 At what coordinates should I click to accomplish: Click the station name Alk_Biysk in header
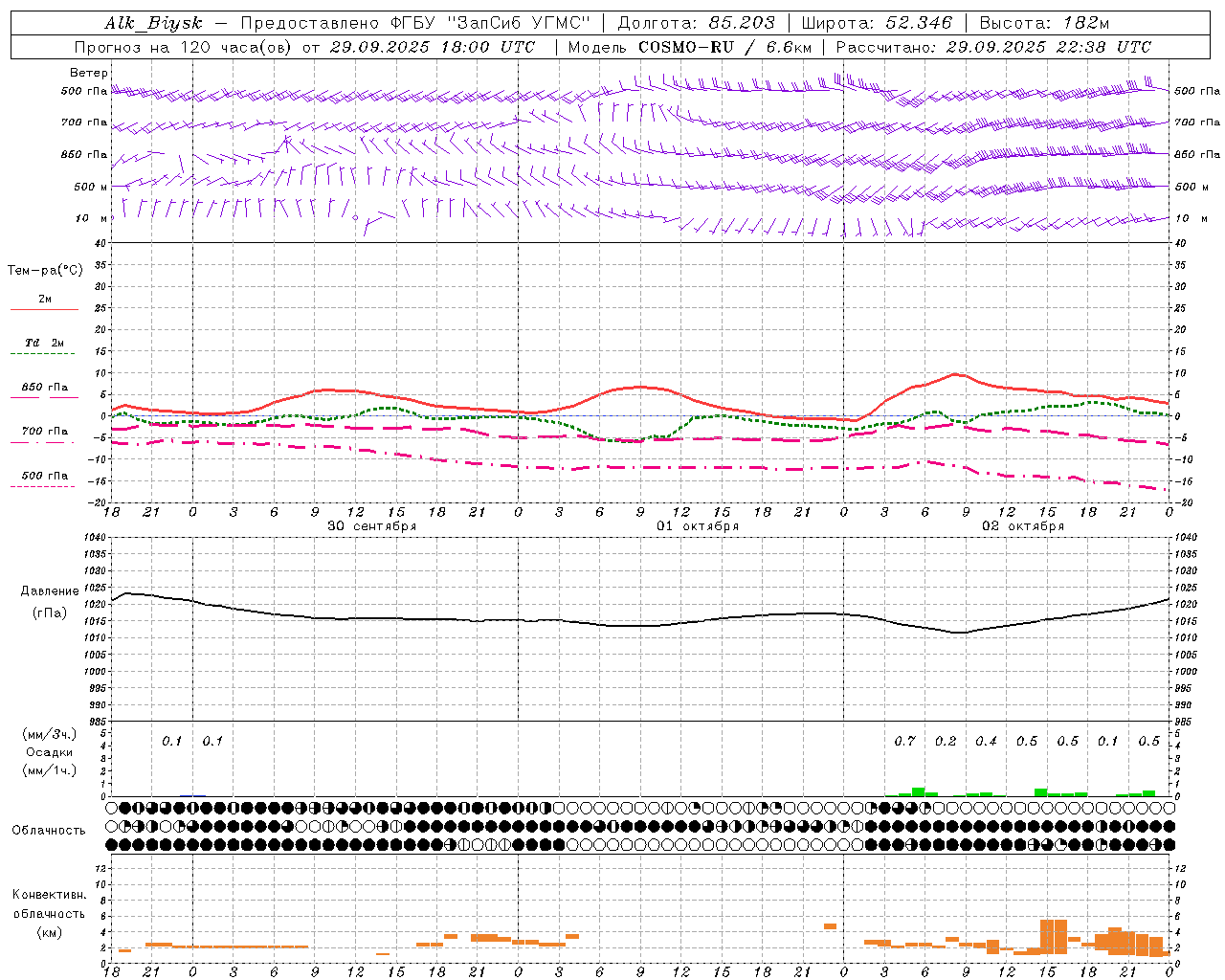click(154, 23)
